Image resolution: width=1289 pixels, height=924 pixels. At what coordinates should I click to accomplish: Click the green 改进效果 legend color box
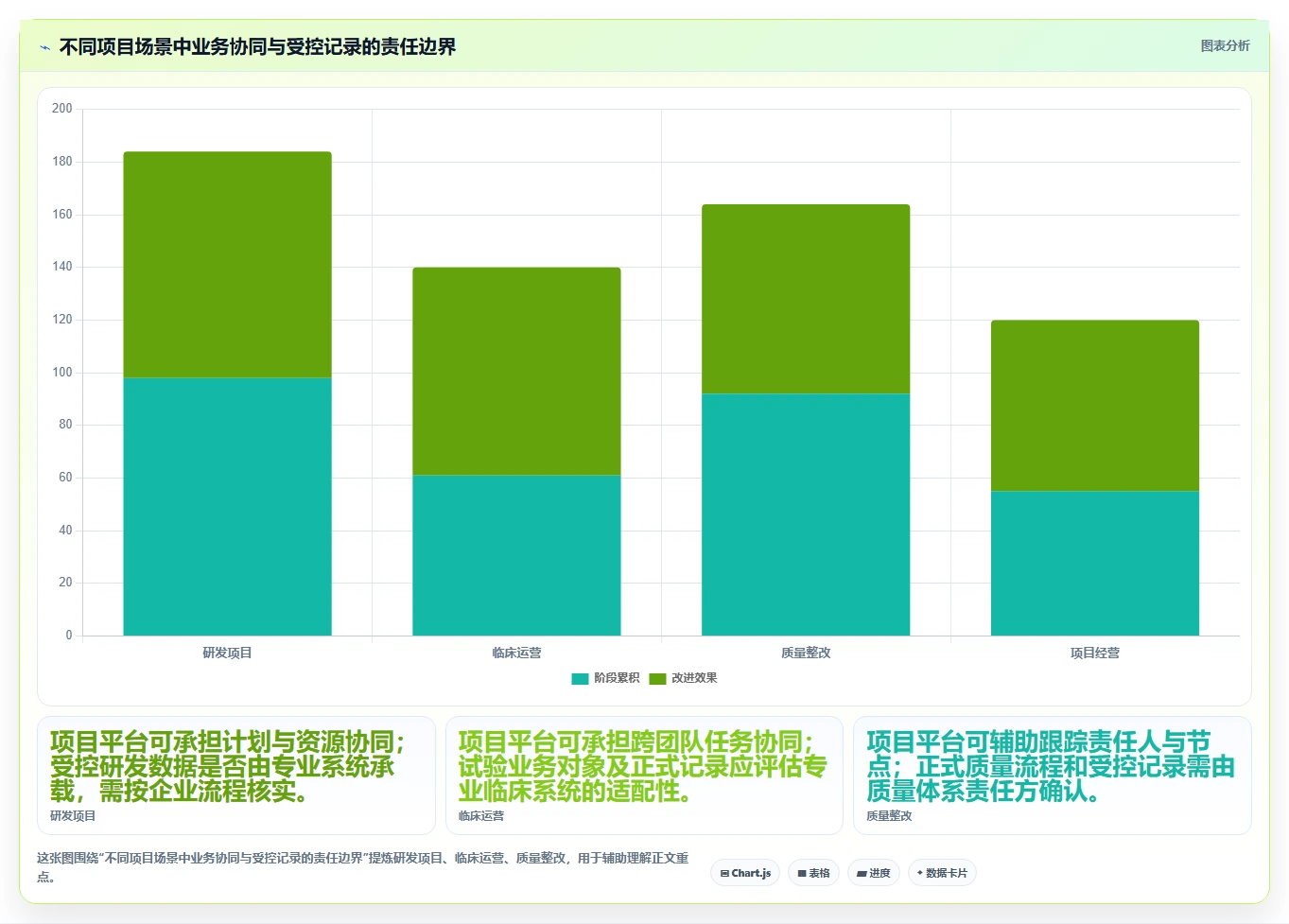pos(657,678)
